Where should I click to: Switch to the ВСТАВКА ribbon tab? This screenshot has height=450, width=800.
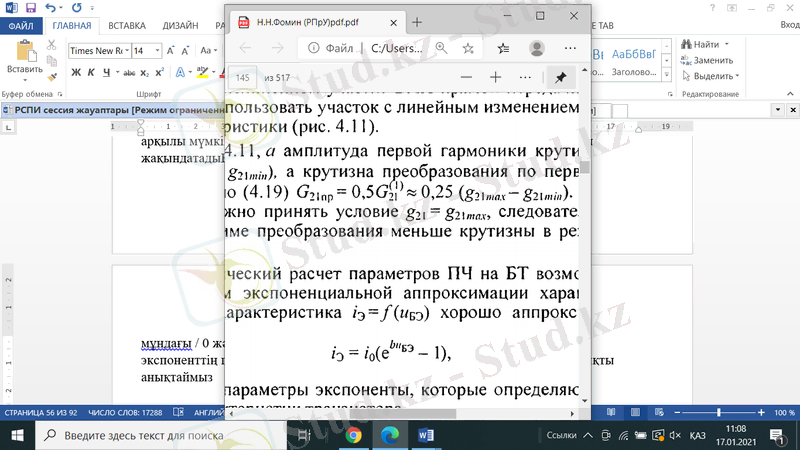click(126, 24)
